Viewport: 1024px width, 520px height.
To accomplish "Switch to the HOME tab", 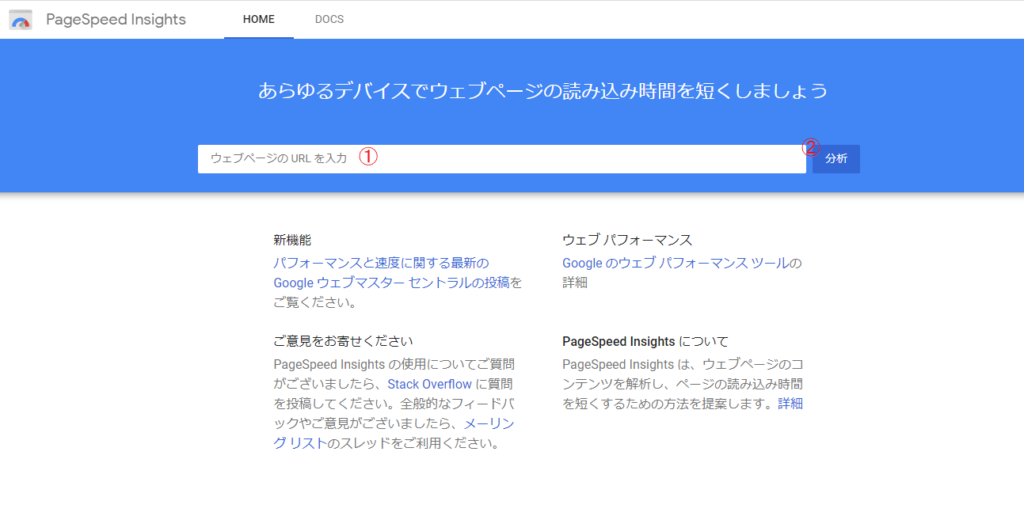I will [258, 20].
